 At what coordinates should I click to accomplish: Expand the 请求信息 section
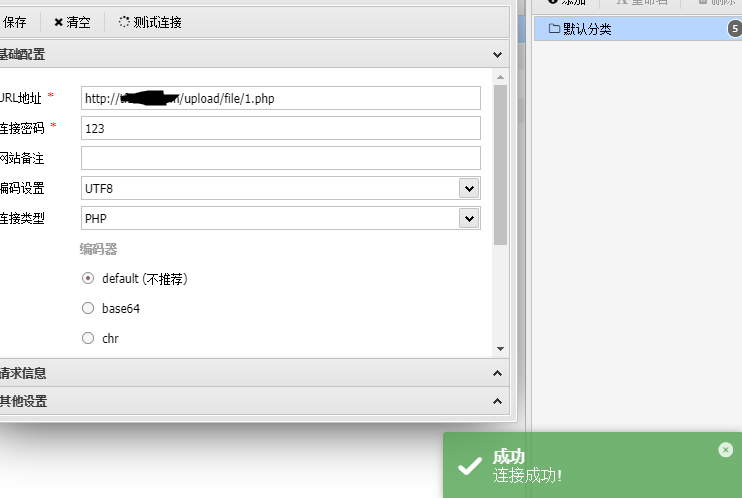(253, 373)
